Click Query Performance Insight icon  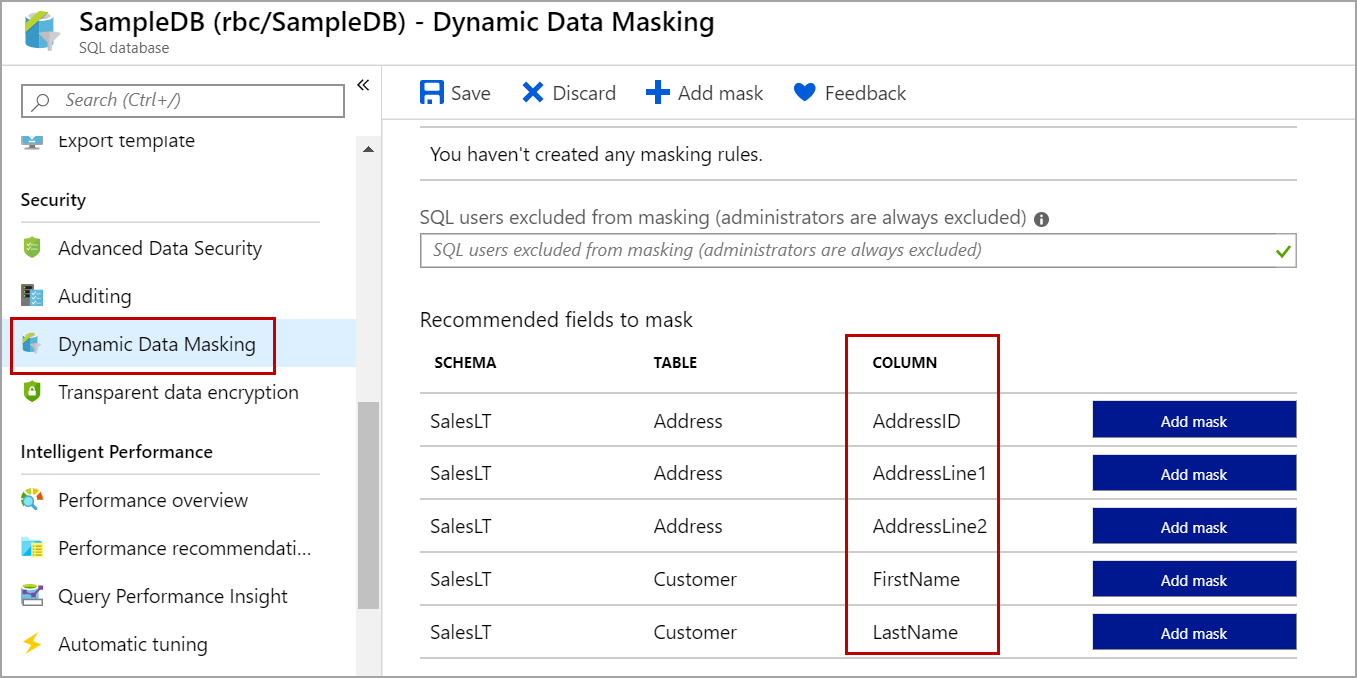pos(32,596)
